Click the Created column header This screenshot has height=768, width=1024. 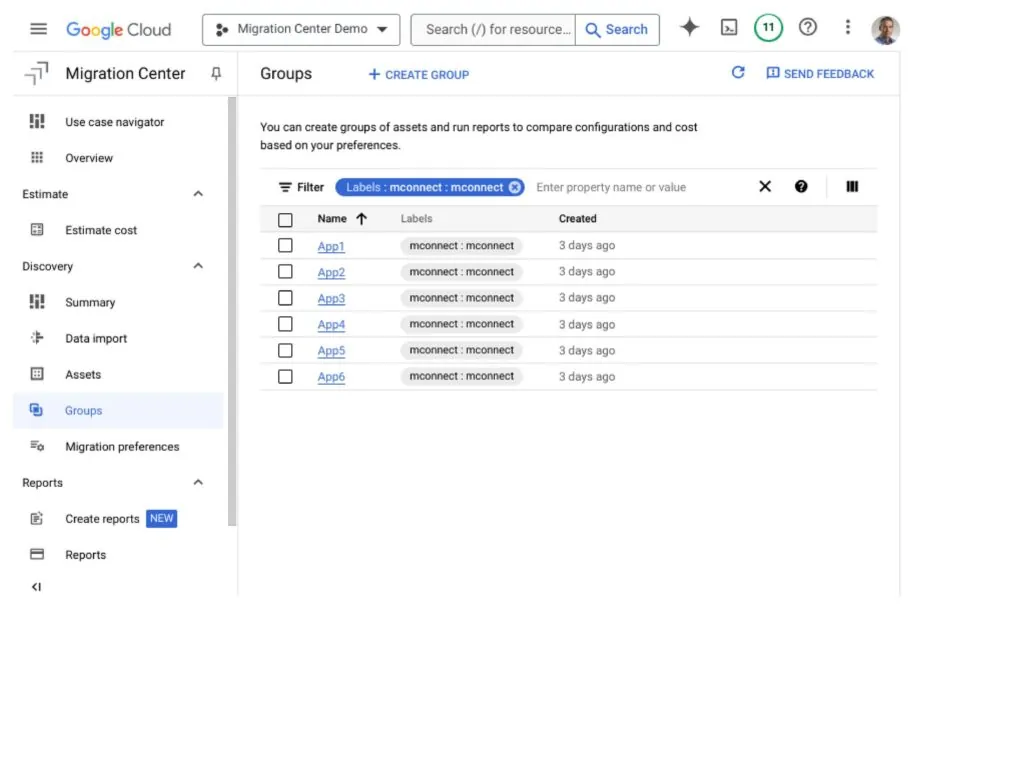[577, 219]
